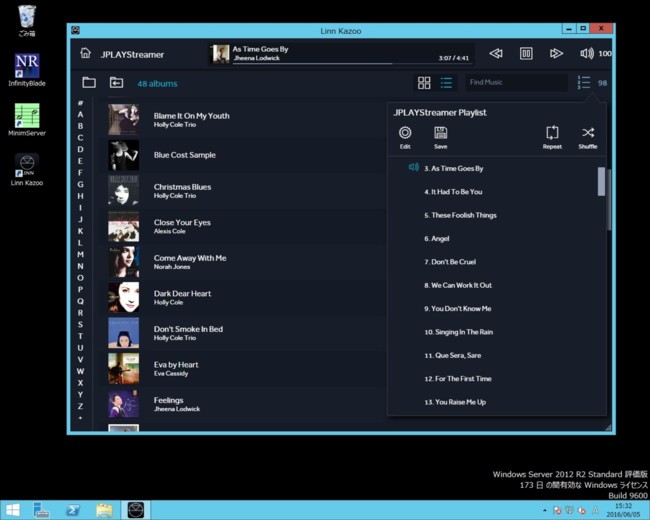Go back up one folder level
This screenshot has height=520, width=650.
coord(116,83)
